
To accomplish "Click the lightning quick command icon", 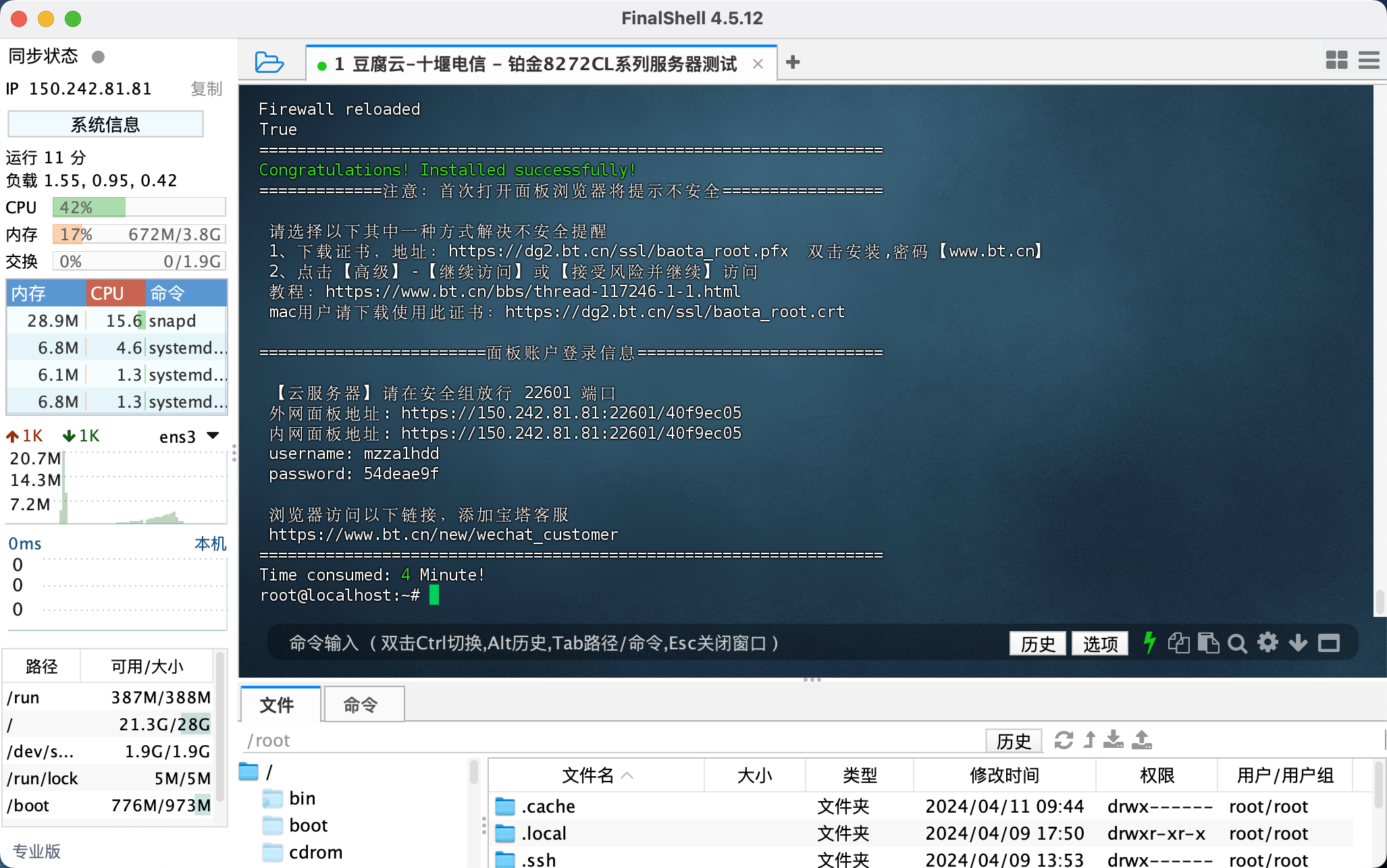I will [x=1149, y=643].
